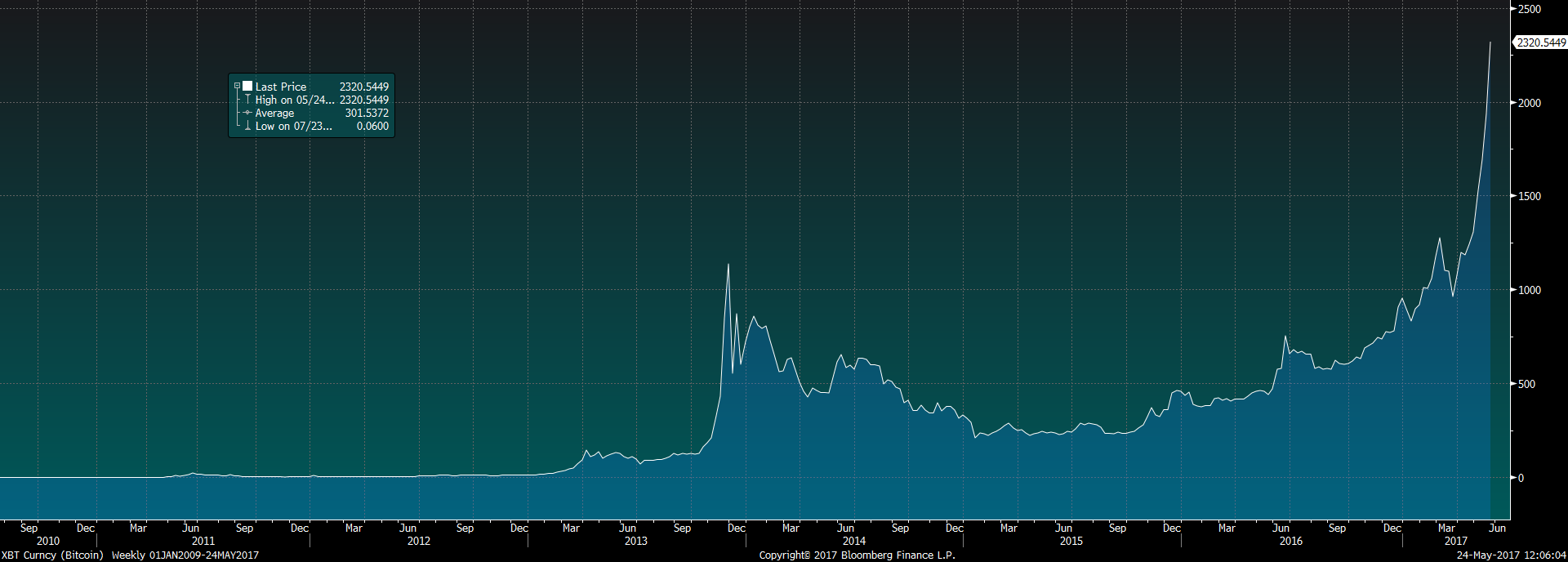Click the 2010 year label on time axis
This screenshot has width=1568, height=562.
[x=48, y=541]
